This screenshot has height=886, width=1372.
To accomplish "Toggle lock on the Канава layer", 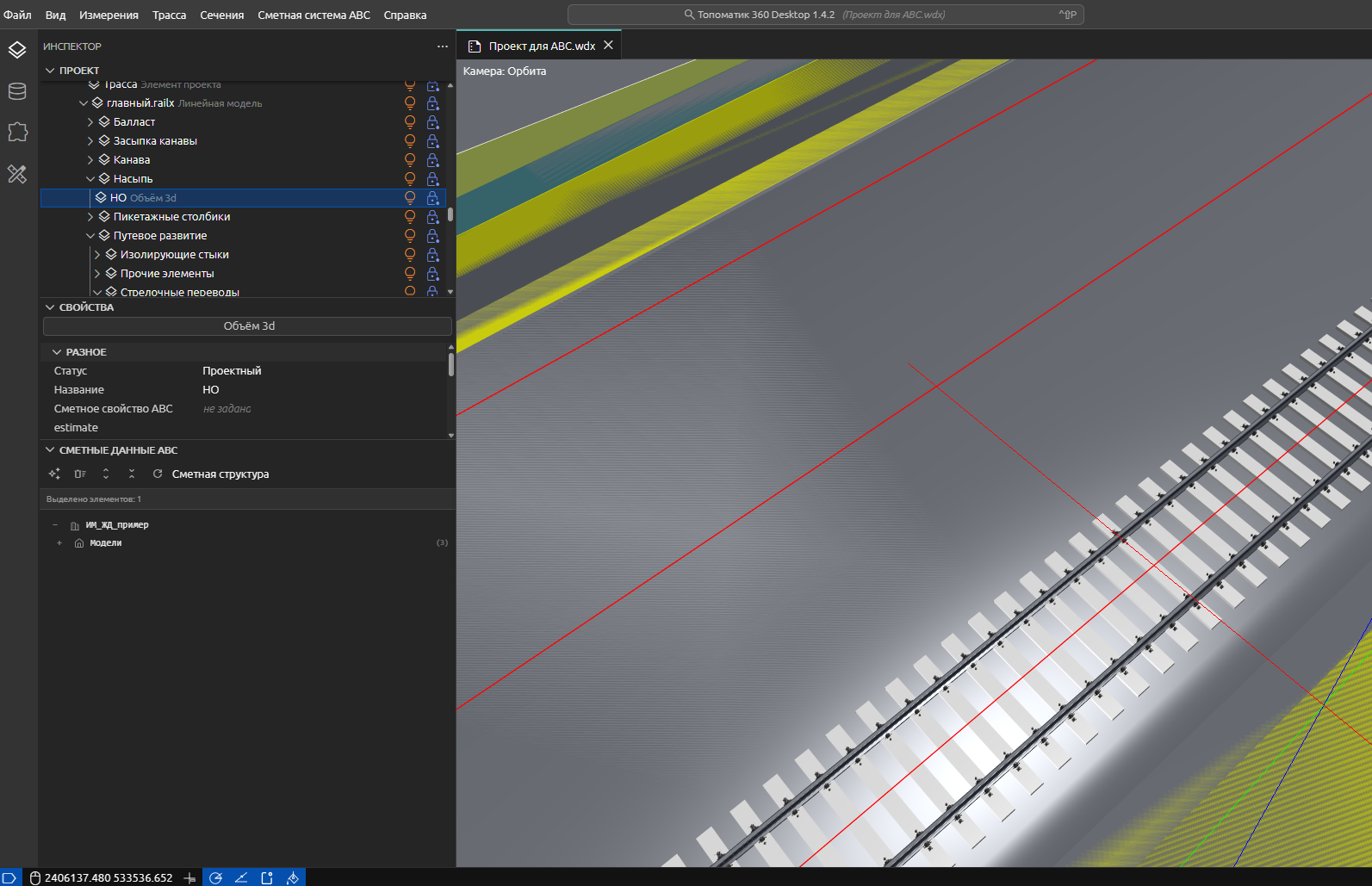I will pyautogui.click(x=432, y=160).
